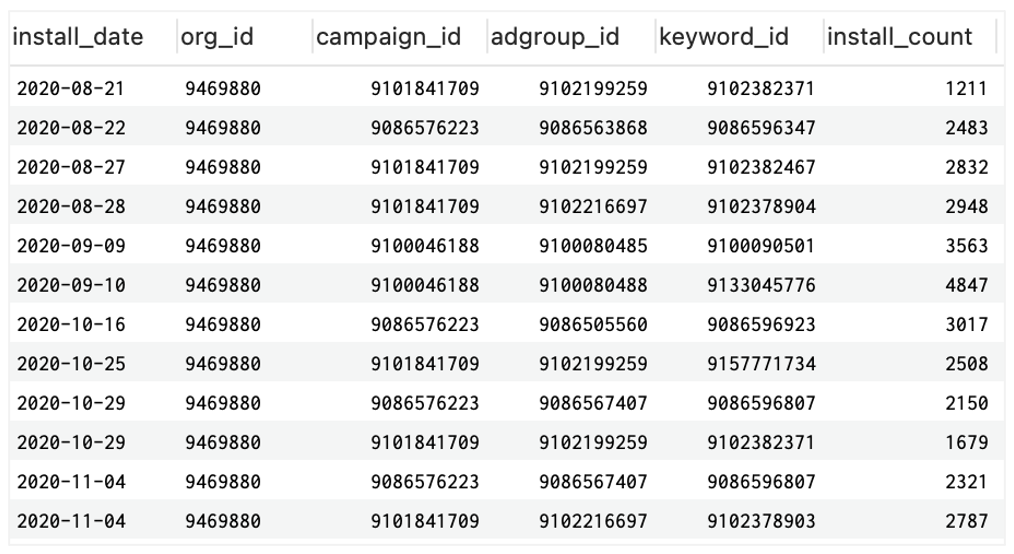Click the org_id column header

tap(217, 37)
